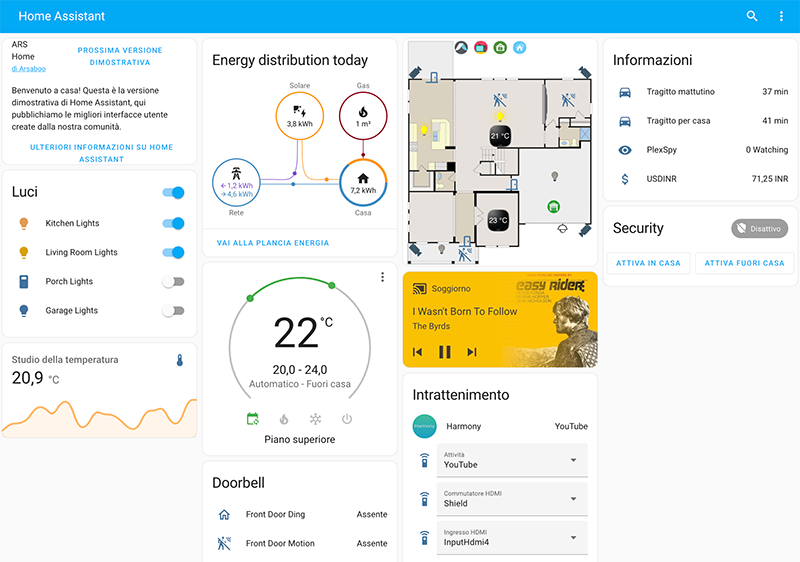Viewport: 800px width, 562px height.
Task: Expand the Attività YouTube dropdown
Action: (x=512, y=460)
